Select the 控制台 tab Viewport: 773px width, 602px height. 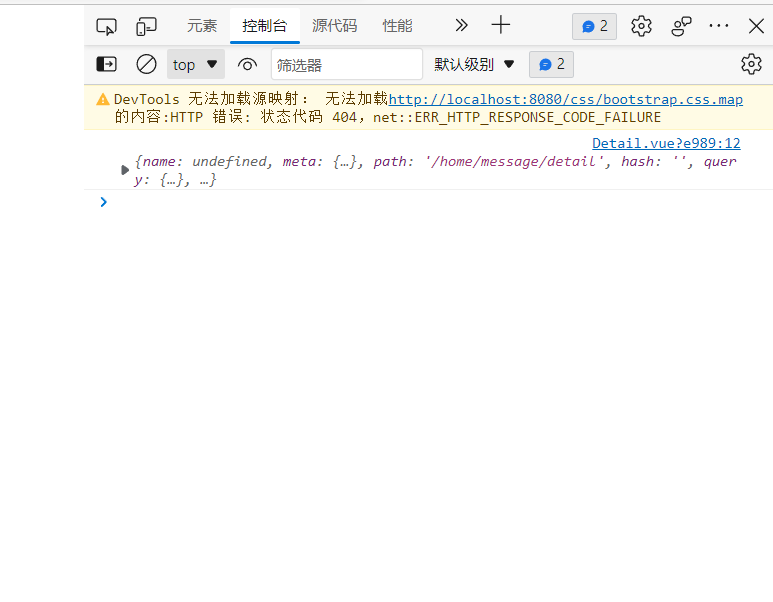(265, 26)
